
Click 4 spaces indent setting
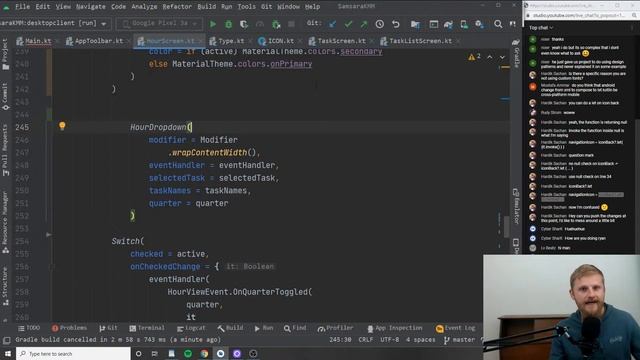[x=420, y=340]
